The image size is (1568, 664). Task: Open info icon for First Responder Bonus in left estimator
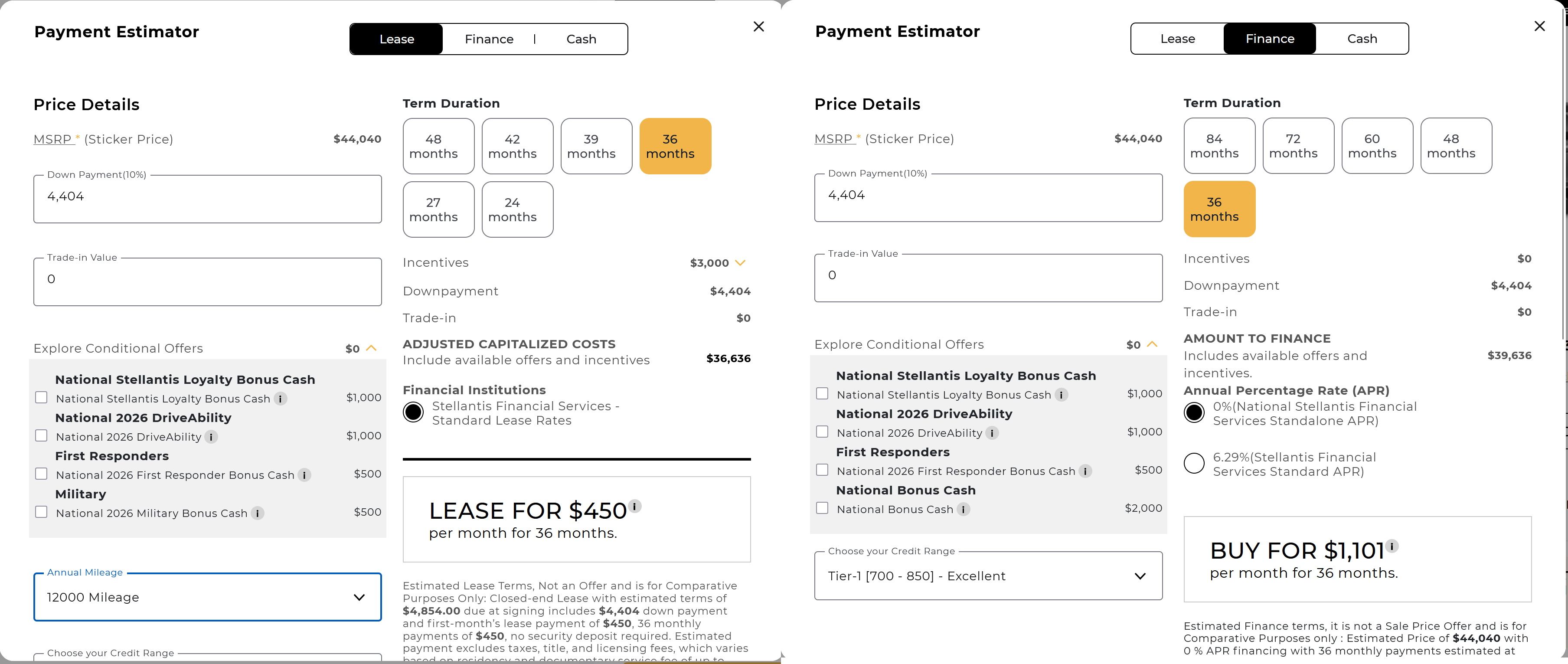point(304,475)
